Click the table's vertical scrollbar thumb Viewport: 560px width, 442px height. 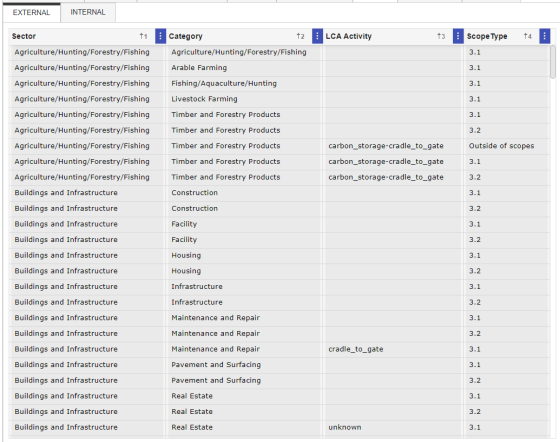click(553, 62)
